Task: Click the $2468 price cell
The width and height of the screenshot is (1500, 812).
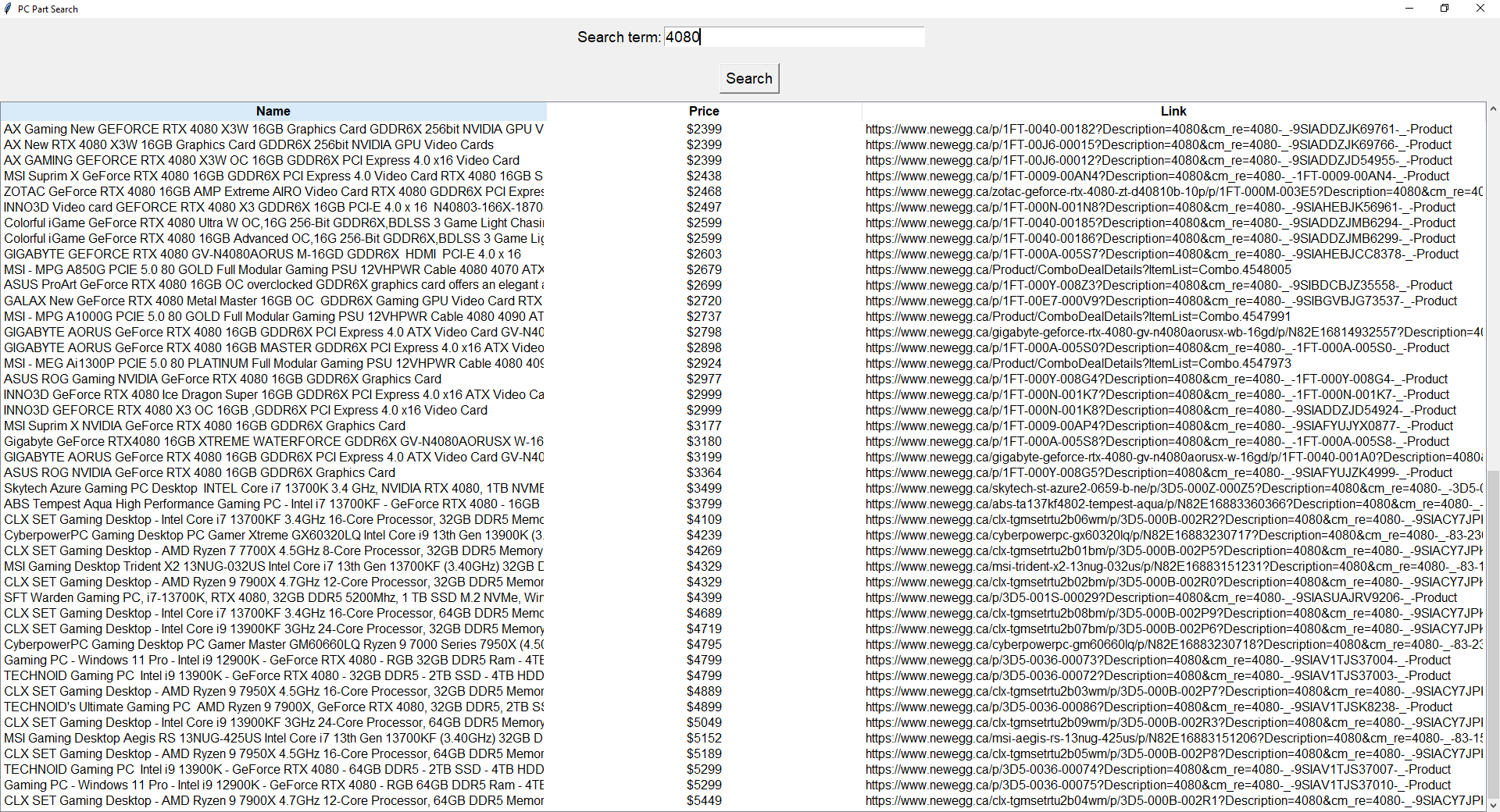Action: point(704,191)
